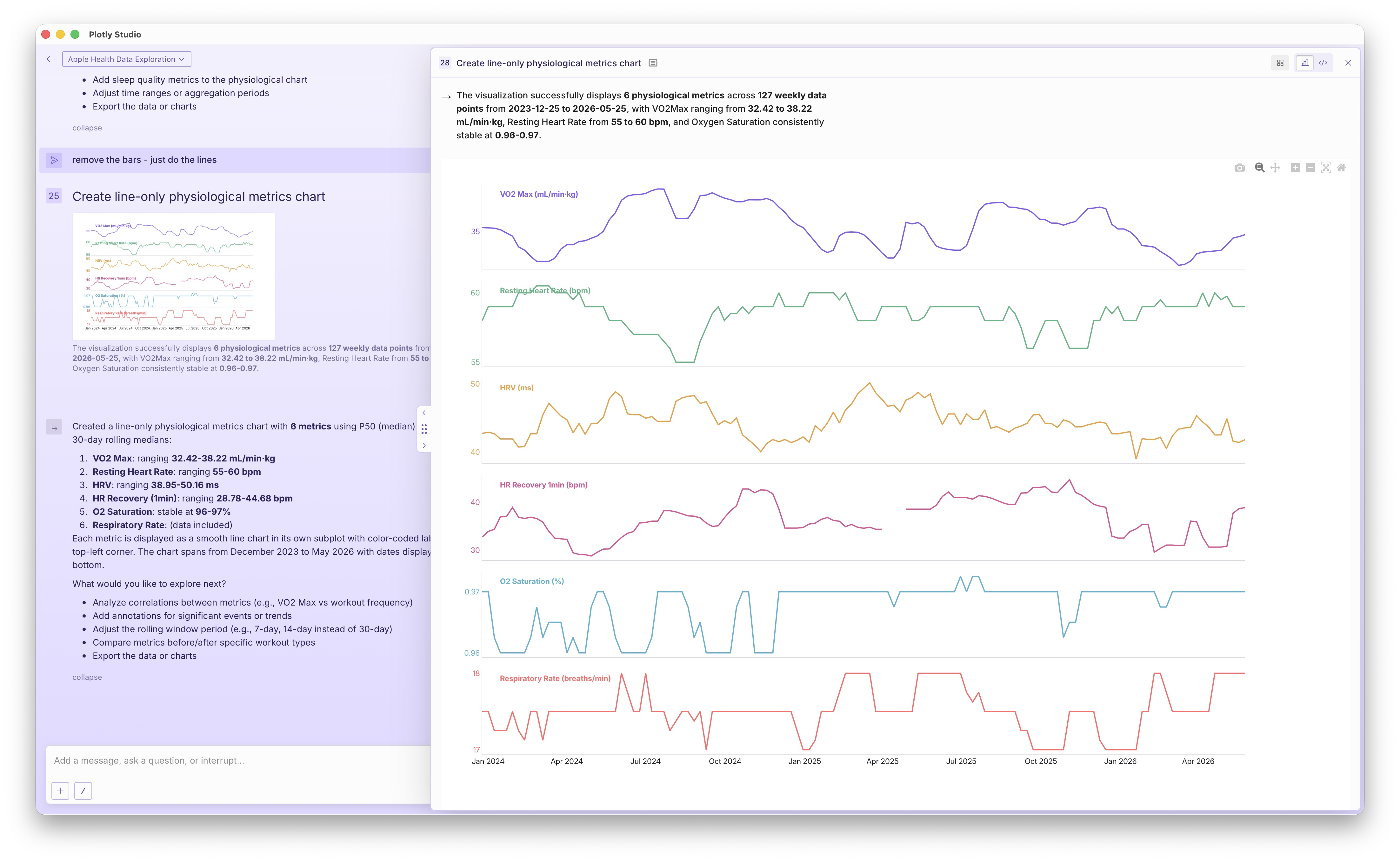Click the run icon on 'remove the bars' prompt
1400x862 pixels.
point(54,160)
